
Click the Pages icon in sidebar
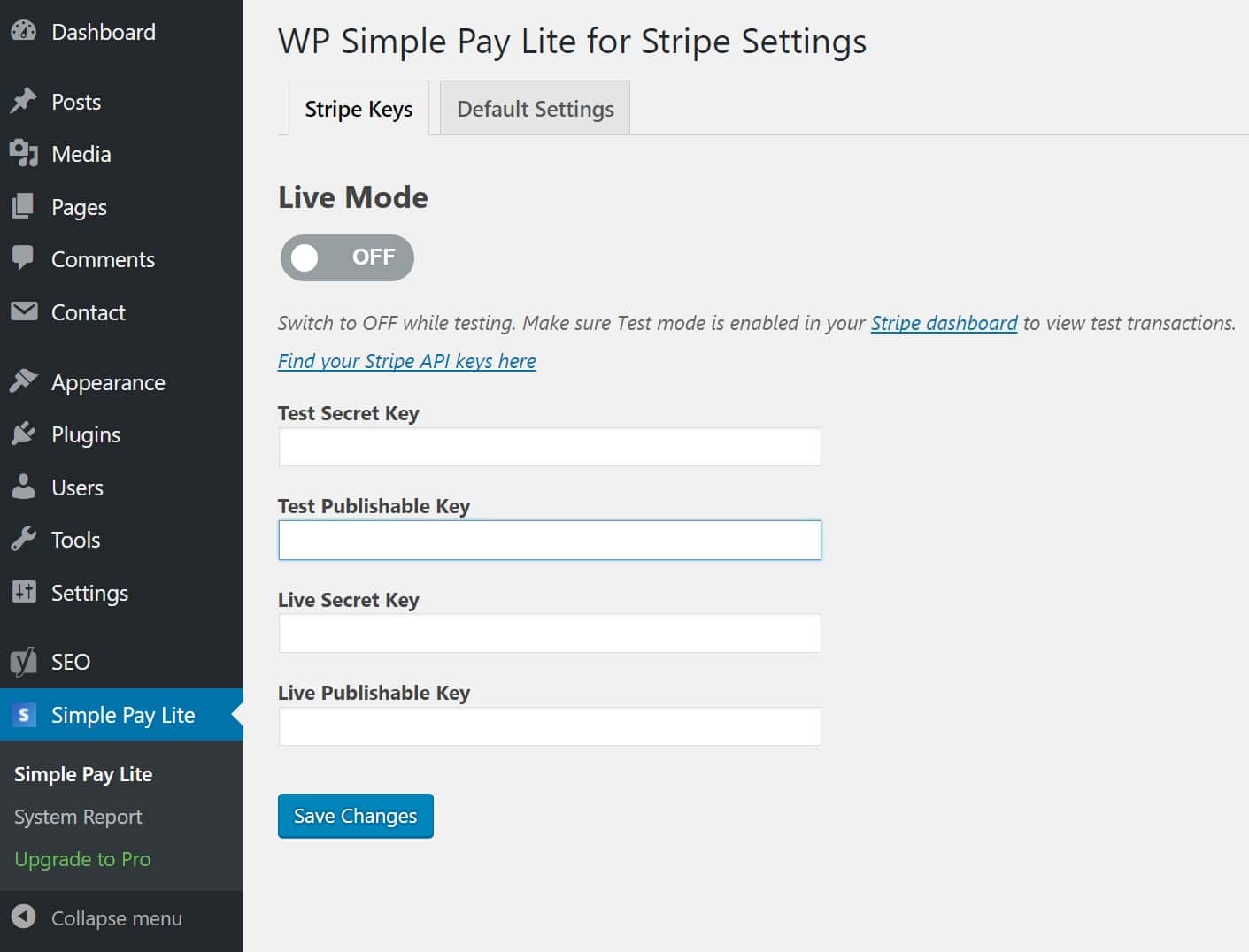click(25, 206)
